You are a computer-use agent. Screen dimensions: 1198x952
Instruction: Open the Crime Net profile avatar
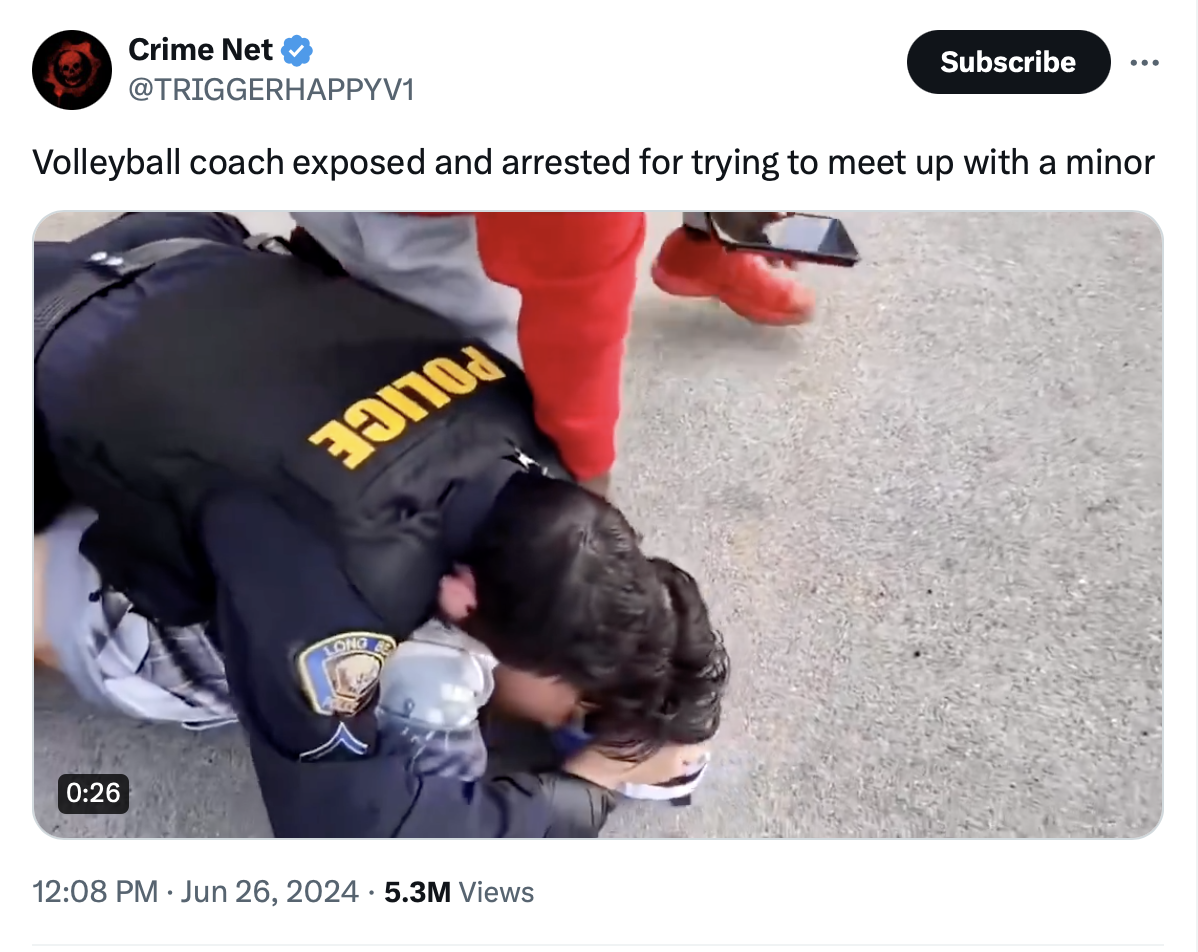click(x=72, y=70)
